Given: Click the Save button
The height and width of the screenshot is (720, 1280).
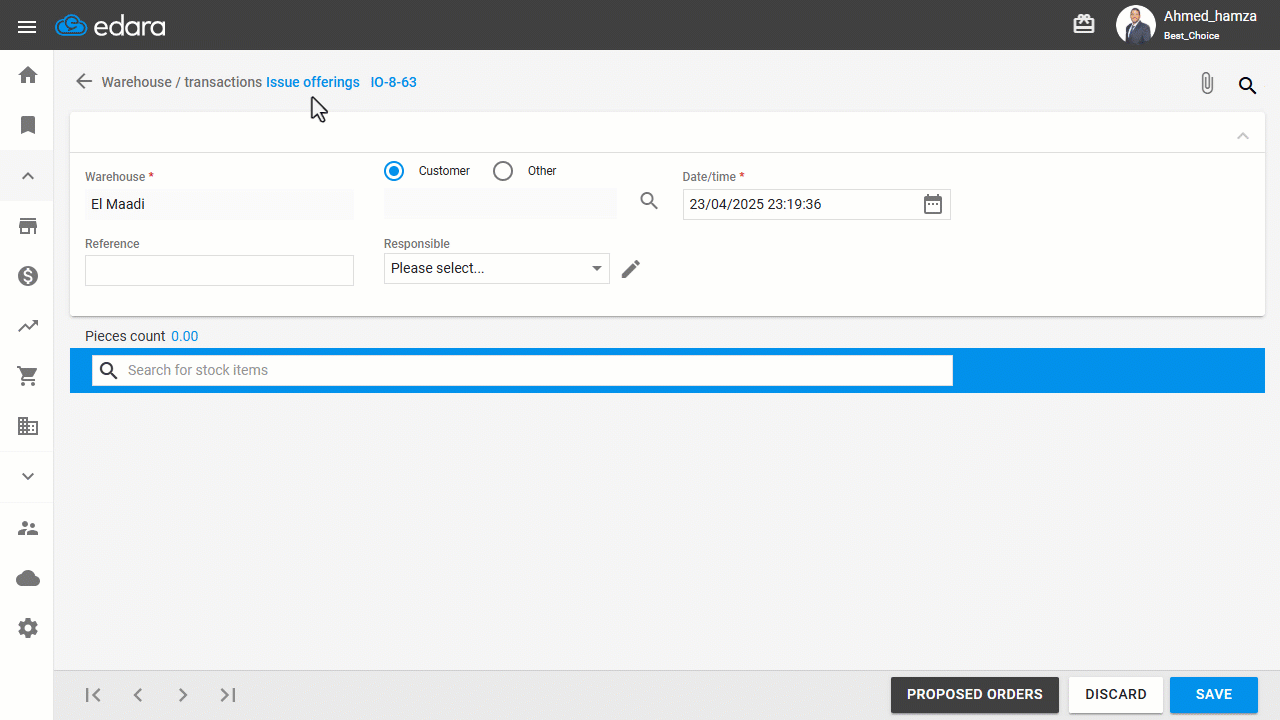Looking at the screenshot, I should click(x=1214, y=695).
